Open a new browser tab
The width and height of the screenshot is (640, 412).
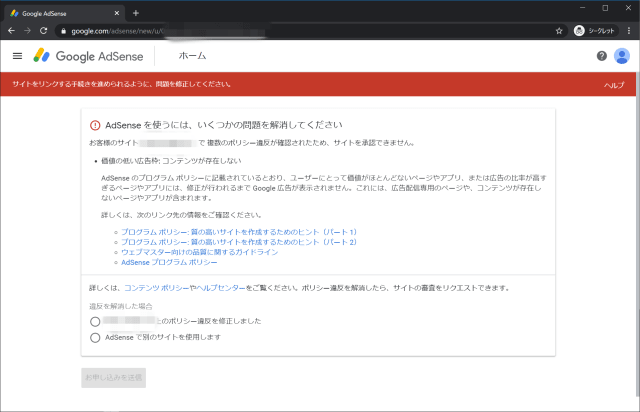[136, 13]
